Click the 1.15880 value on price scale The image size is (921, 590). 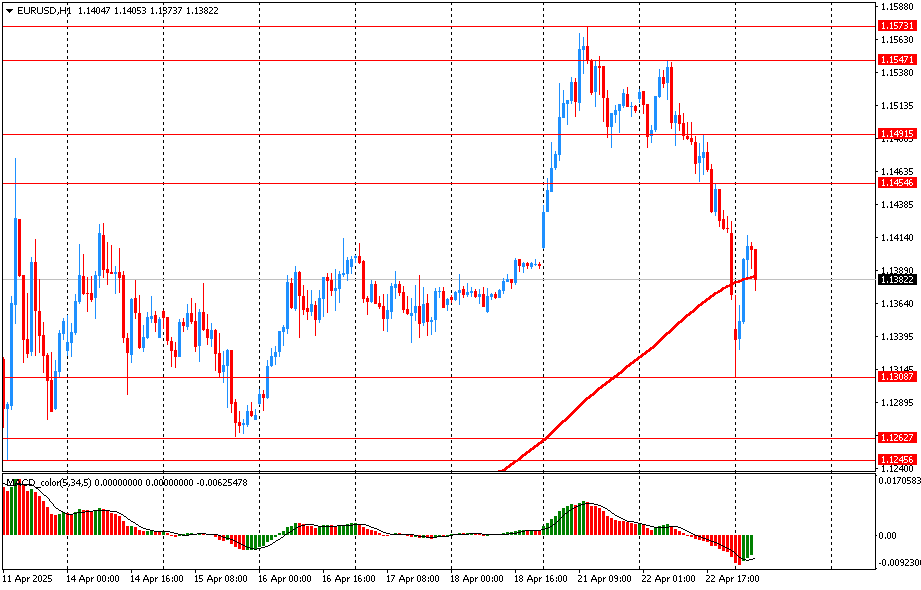tap(897, 7)
